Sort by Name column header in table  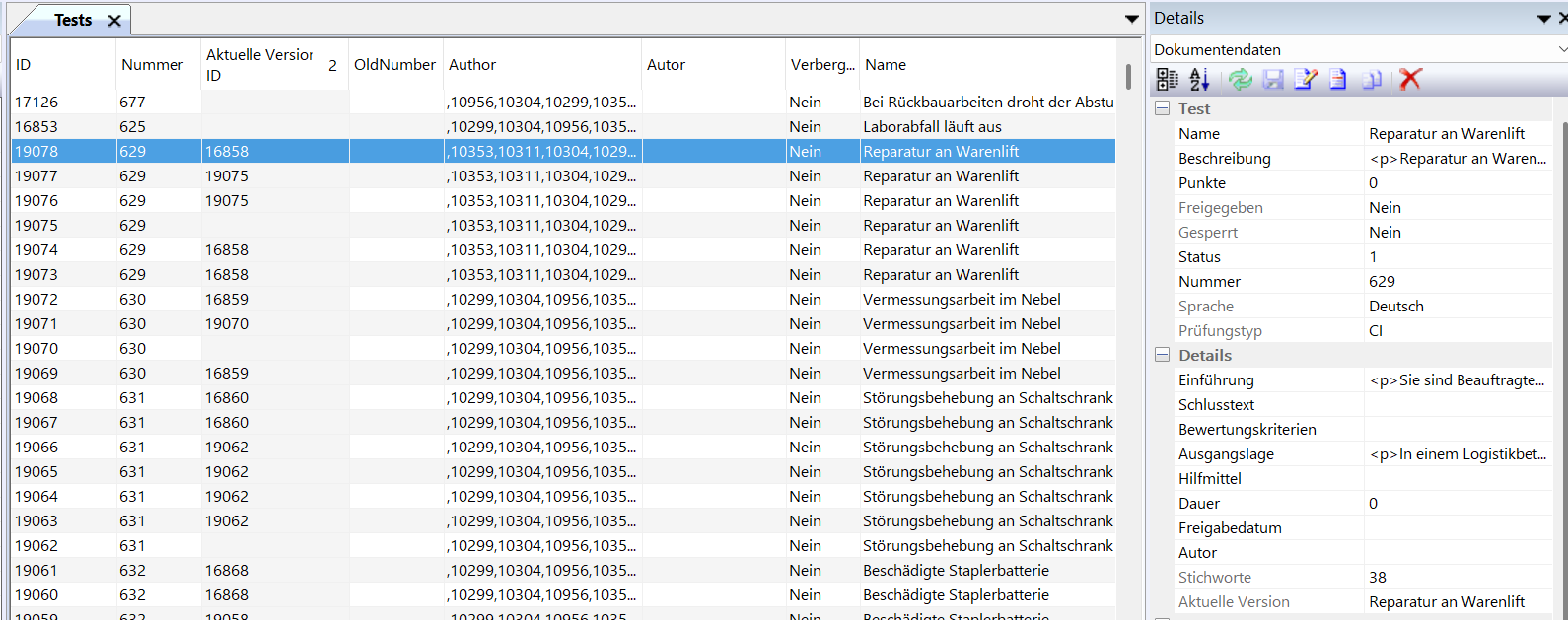coord(987,65)
